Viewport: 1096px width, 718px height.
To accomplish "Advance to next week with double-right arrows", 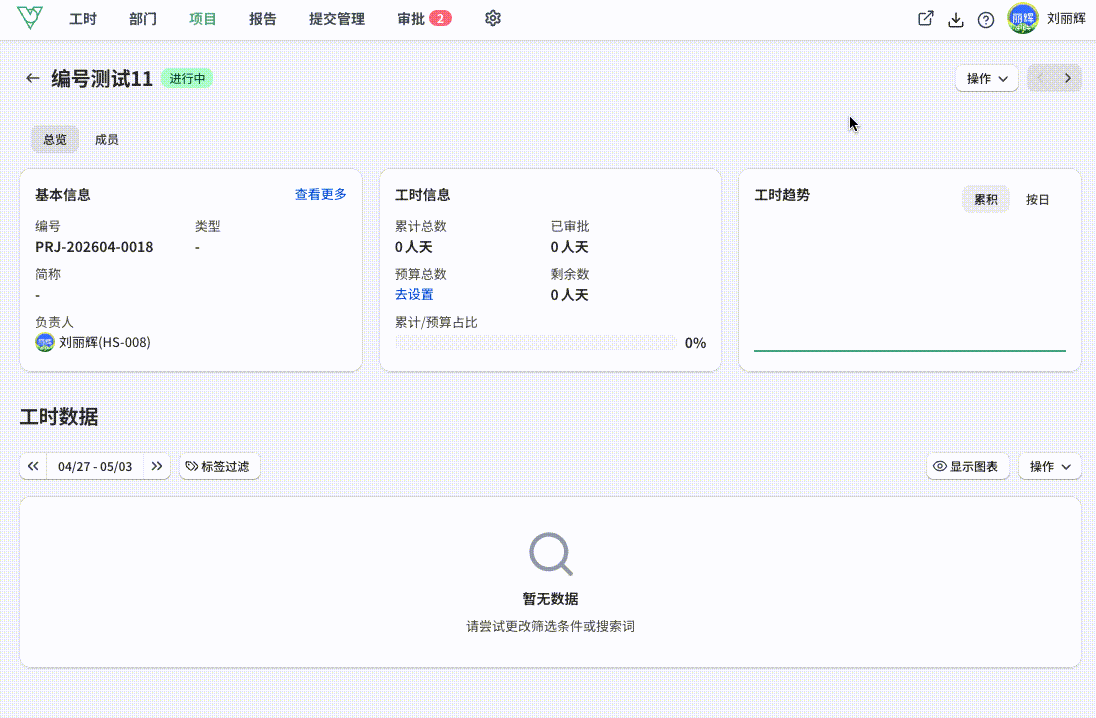I will tap(157, 466).
